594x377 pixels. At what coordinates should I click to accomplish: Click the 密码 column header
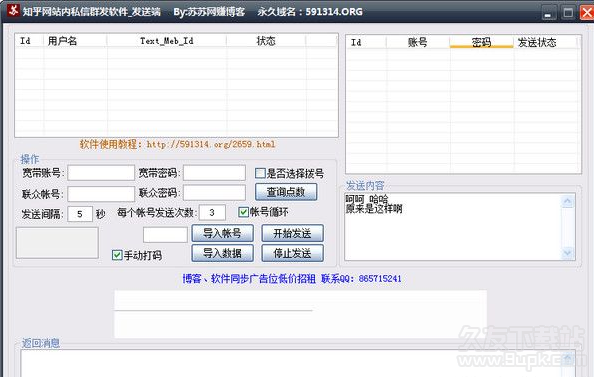pos(481,42)
